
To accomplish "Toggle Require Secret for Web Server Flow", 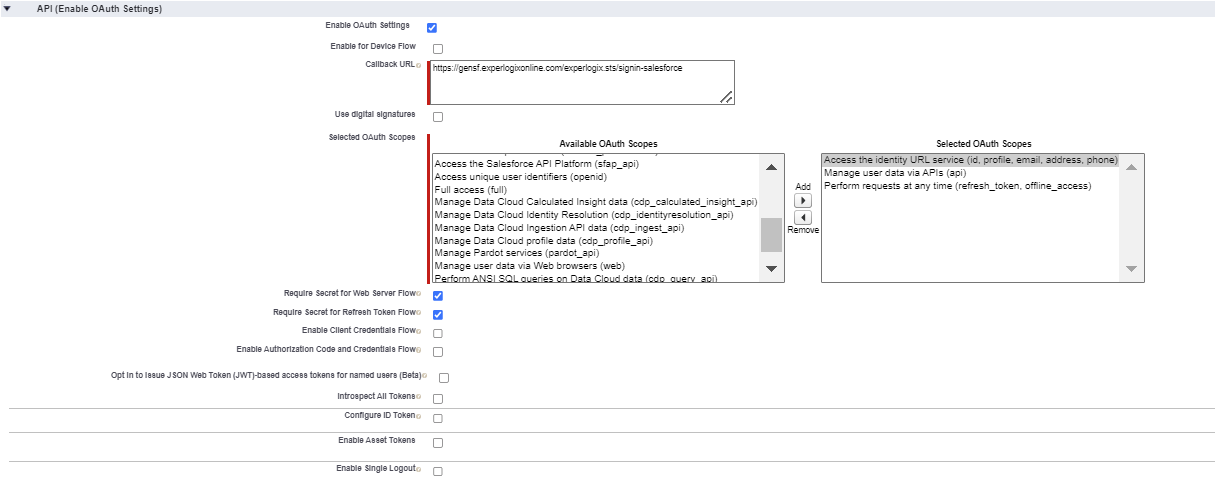I will click(438, 296).
